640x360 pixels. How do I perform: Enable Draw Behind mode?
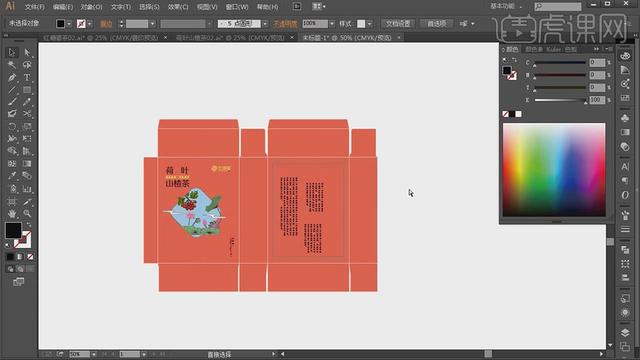pyautogui.click(x=20, y=269)
